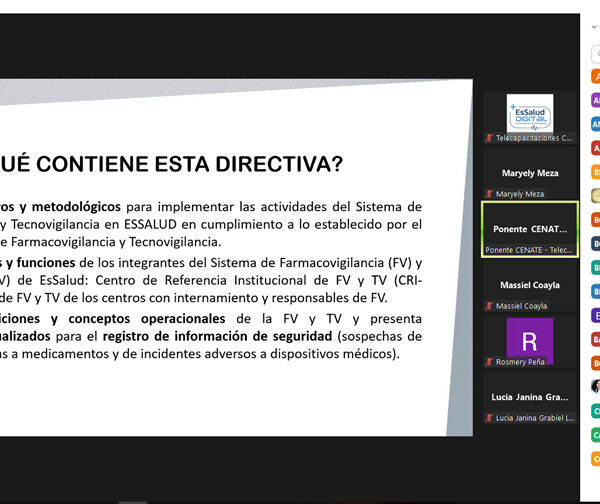Click muted mic icon on Telecapacitaciones tile
600x504 pixels.
[489, 138]
